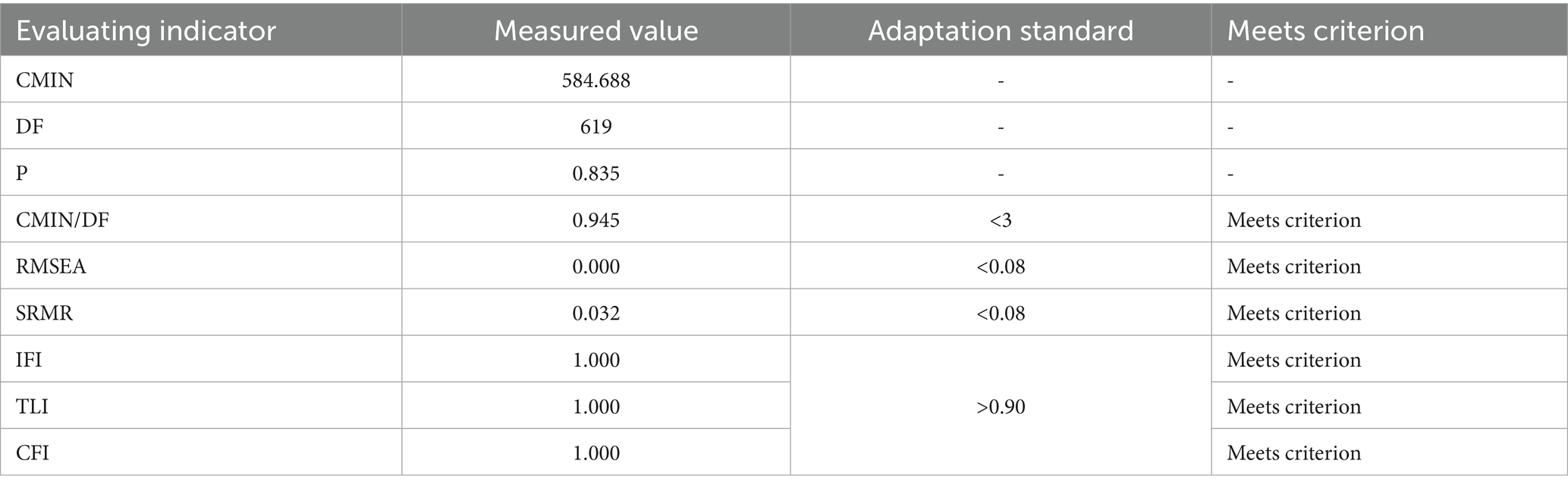Select the SRMR value 0.032

pos(595,313)
